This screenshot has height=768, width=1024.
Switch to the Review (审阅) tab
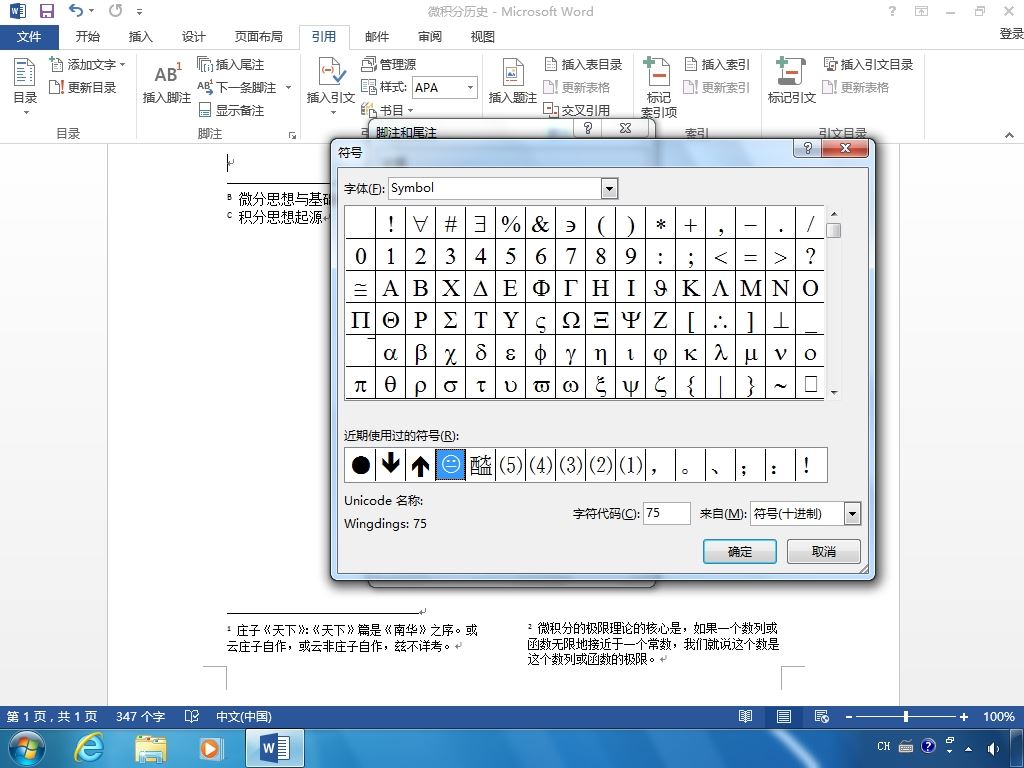coord(430,37)
